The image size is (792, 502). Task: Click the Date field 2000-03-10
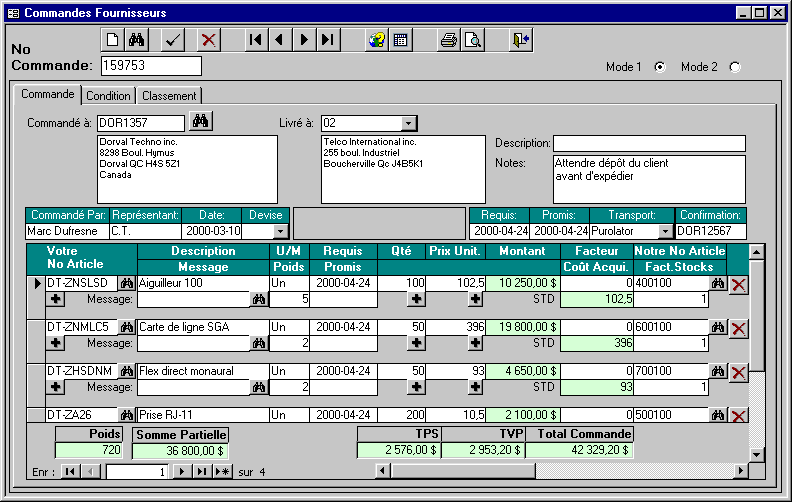[212, 231]
